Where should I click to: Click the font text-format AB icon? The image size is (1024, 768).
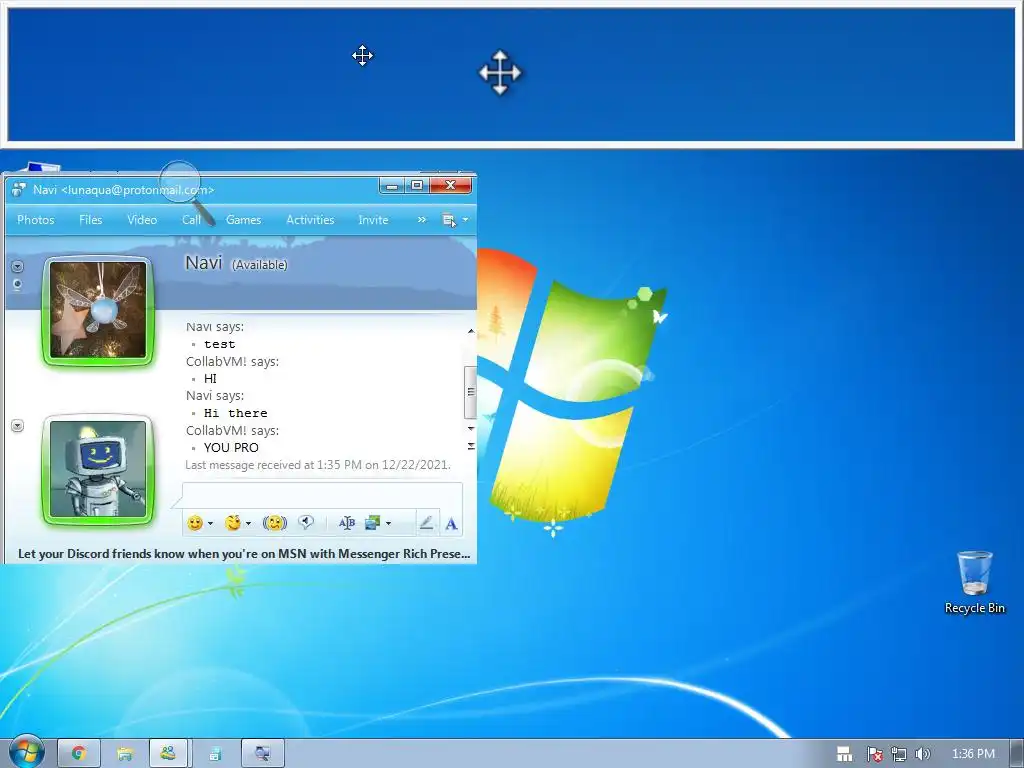click(346, 522)
